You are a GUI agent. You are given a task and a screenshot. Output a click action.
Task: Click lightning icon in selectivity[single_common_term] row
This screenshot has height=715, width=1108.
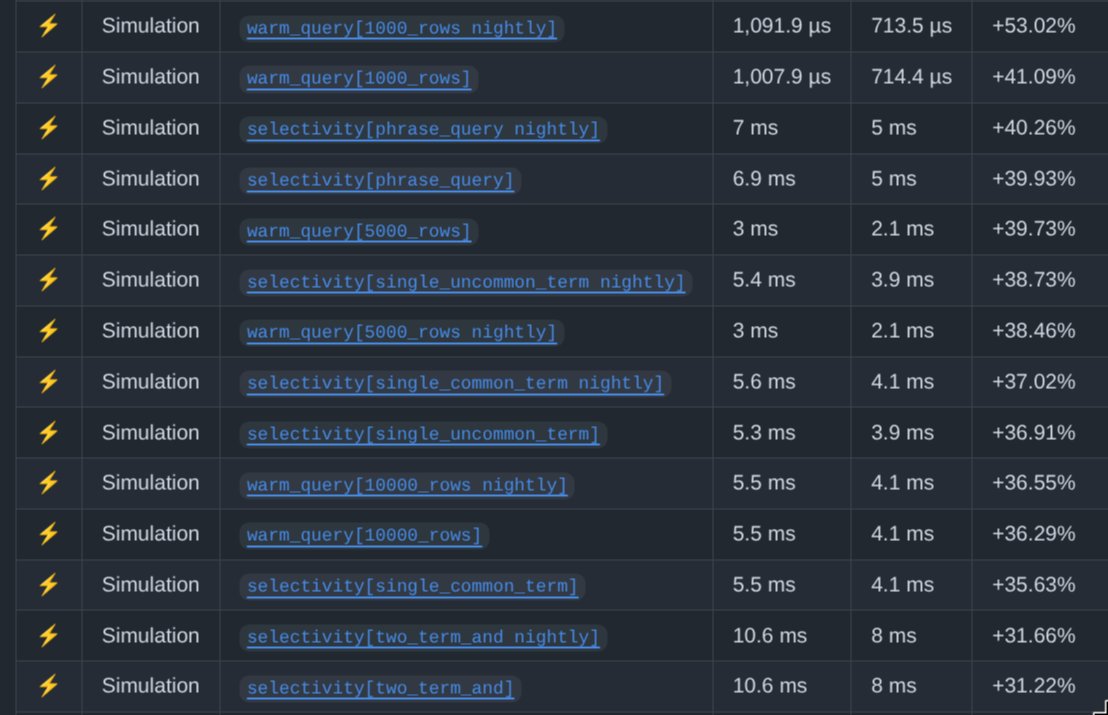pos(49,585)
